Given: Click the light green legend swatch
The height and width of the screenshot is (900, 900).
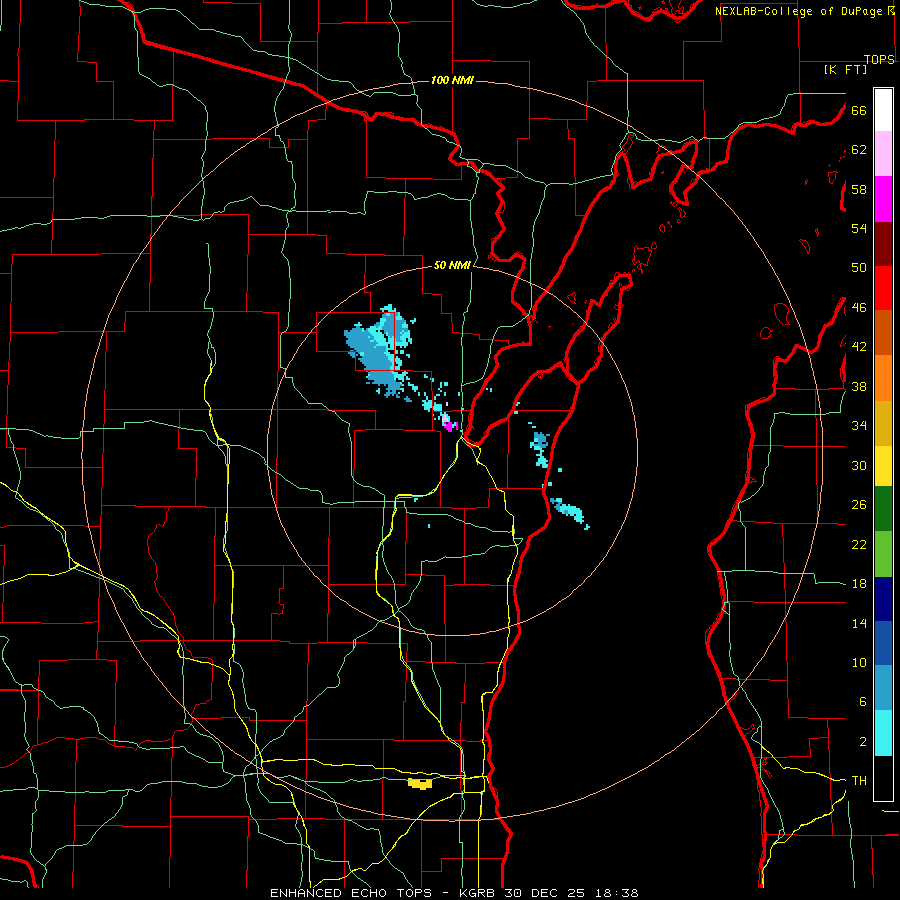Looking at the screenshot, I should (x=883, y=554).
